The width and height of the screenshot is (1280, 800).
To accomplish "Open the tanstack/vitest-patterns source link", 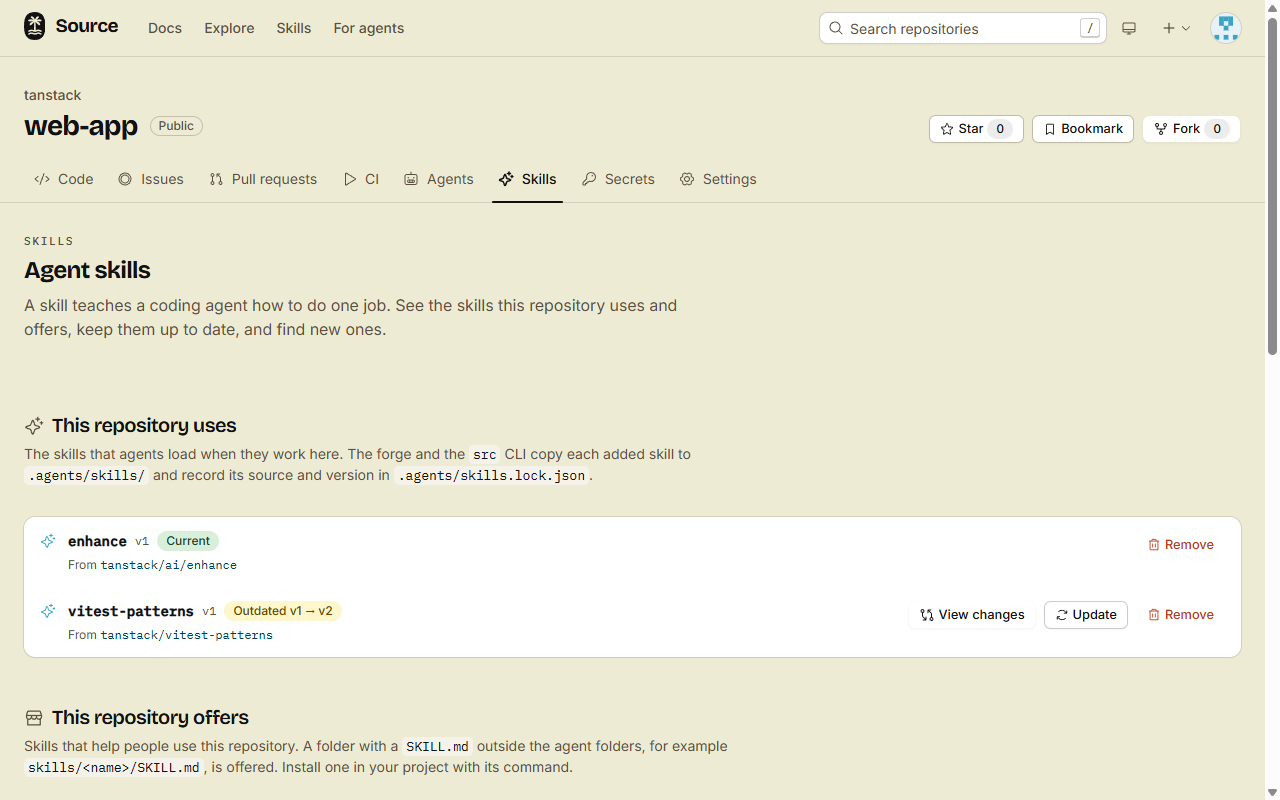I will point(187,635).
